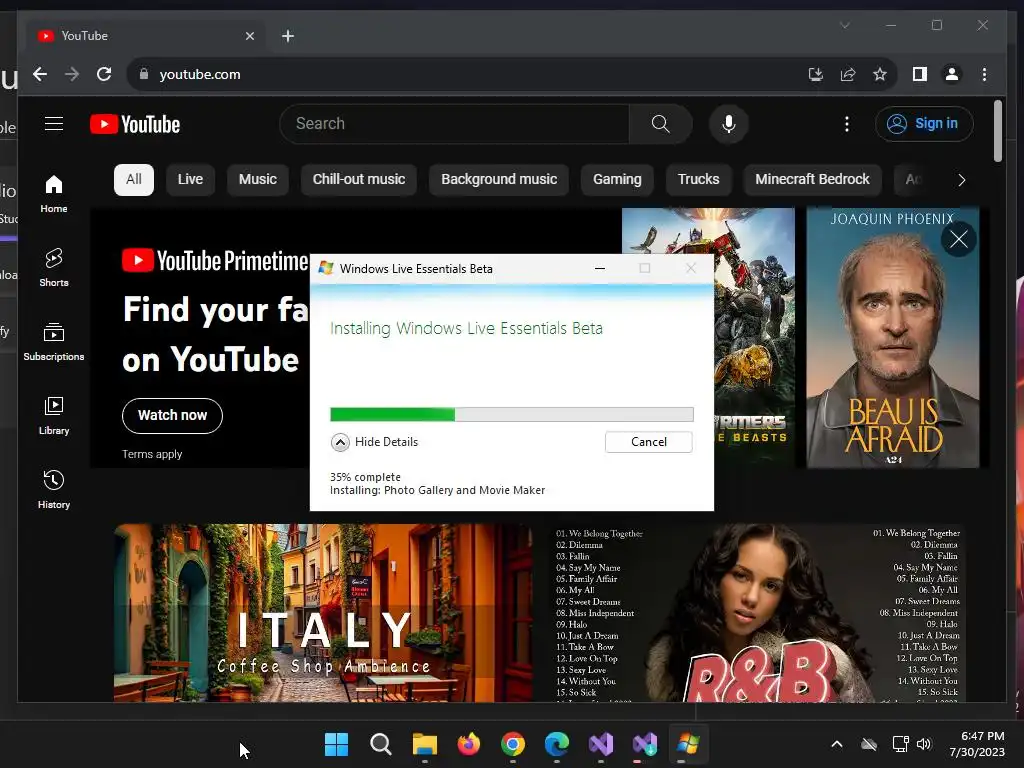Open Chrome profile icon
Image resolution: width=1024 pixels, height=768 pixels.
click(952, 74)
